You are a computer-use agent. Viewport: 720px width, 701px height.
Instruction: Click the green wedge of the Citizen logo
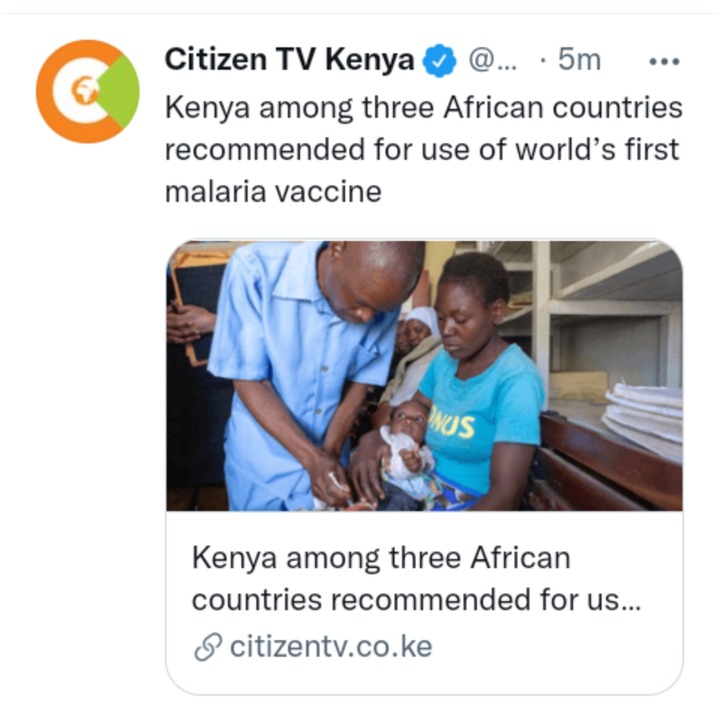120,91
